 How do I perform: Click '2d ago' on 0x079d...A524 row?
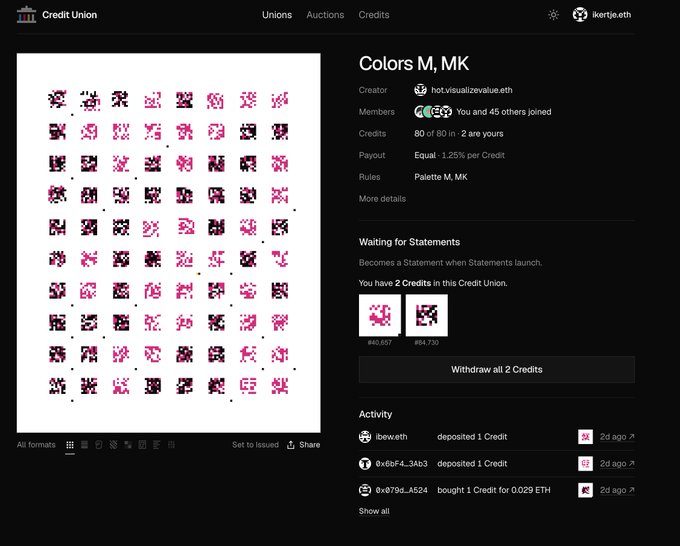[x=613, y=490]
